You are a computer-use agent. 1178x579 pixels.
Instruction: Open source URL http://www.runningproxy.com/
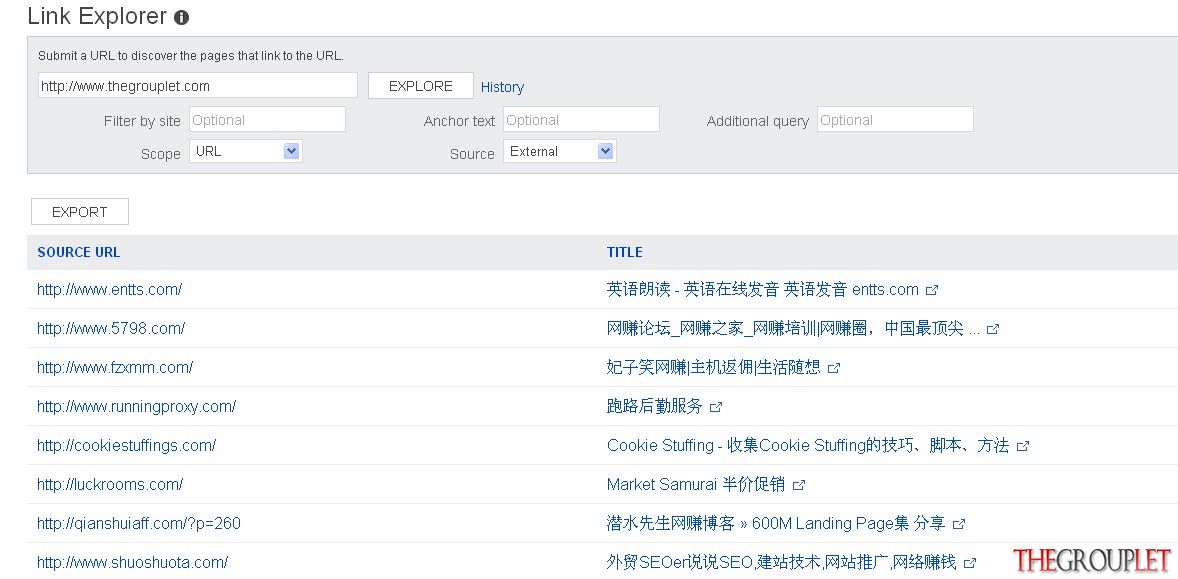[137, 406]
